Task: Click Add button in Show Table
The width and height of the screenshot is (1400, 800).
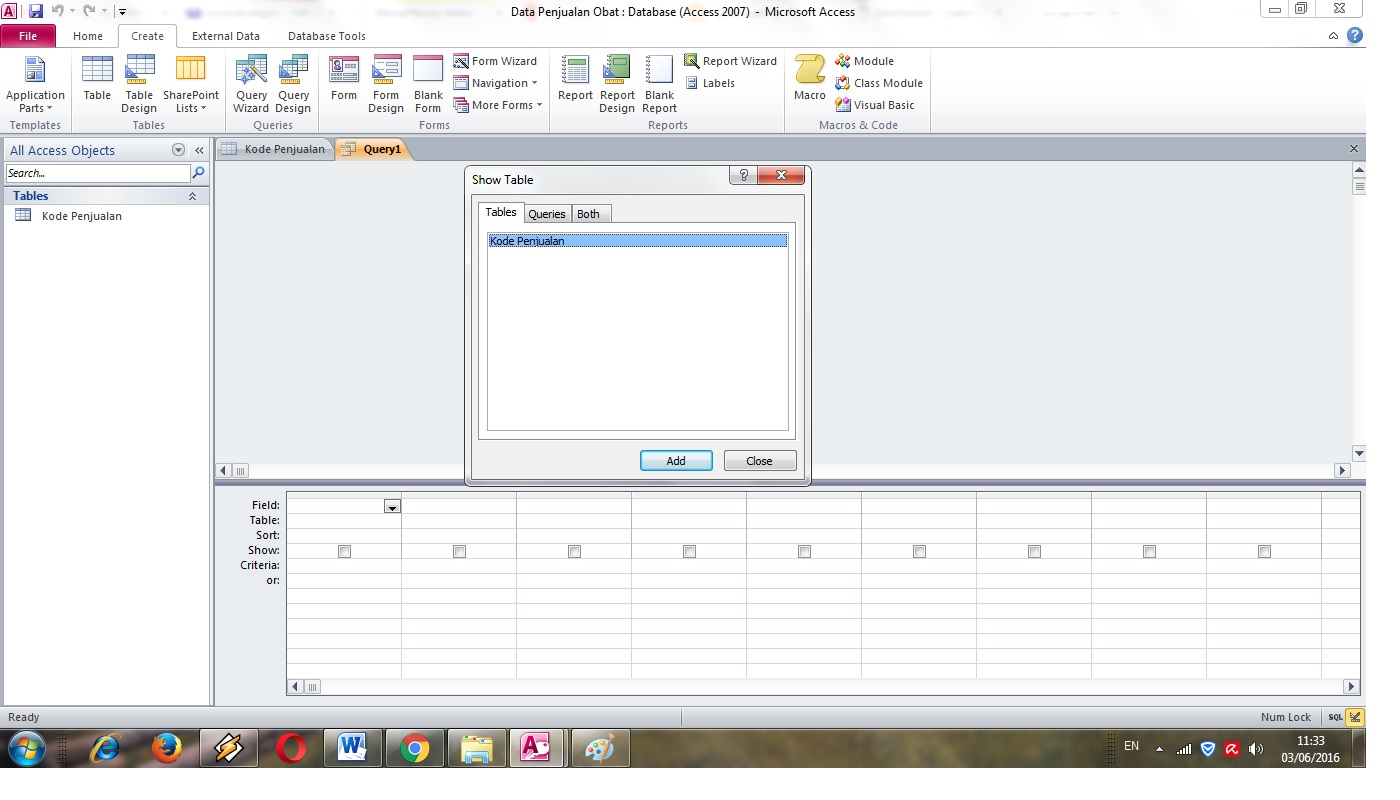Action: [676, 461]
